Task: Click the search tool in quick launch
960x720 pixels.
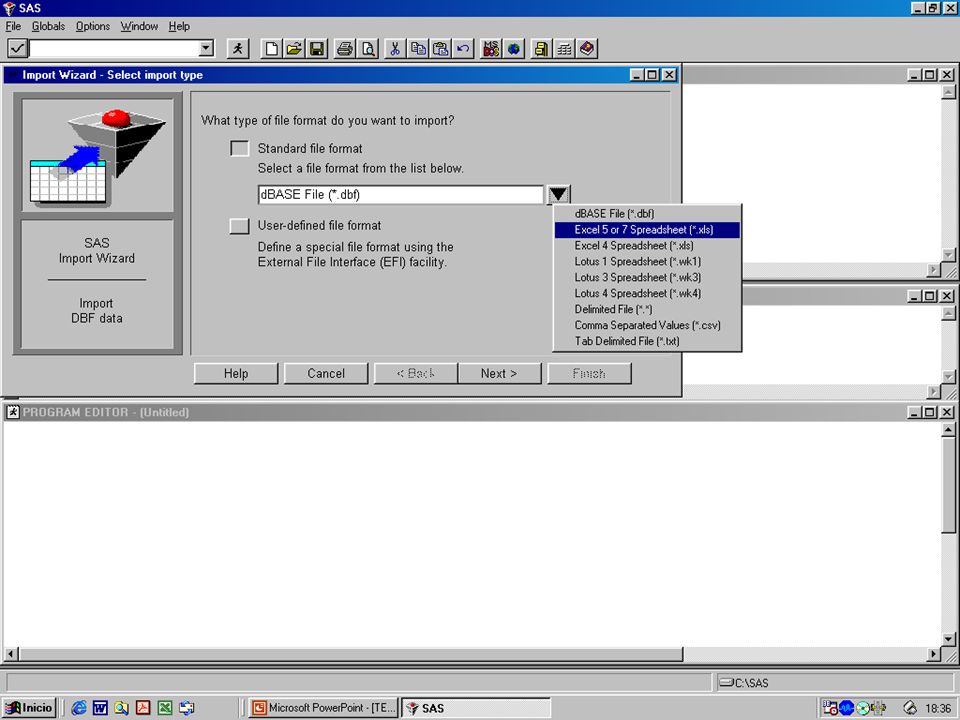Action: click(122, 708)
